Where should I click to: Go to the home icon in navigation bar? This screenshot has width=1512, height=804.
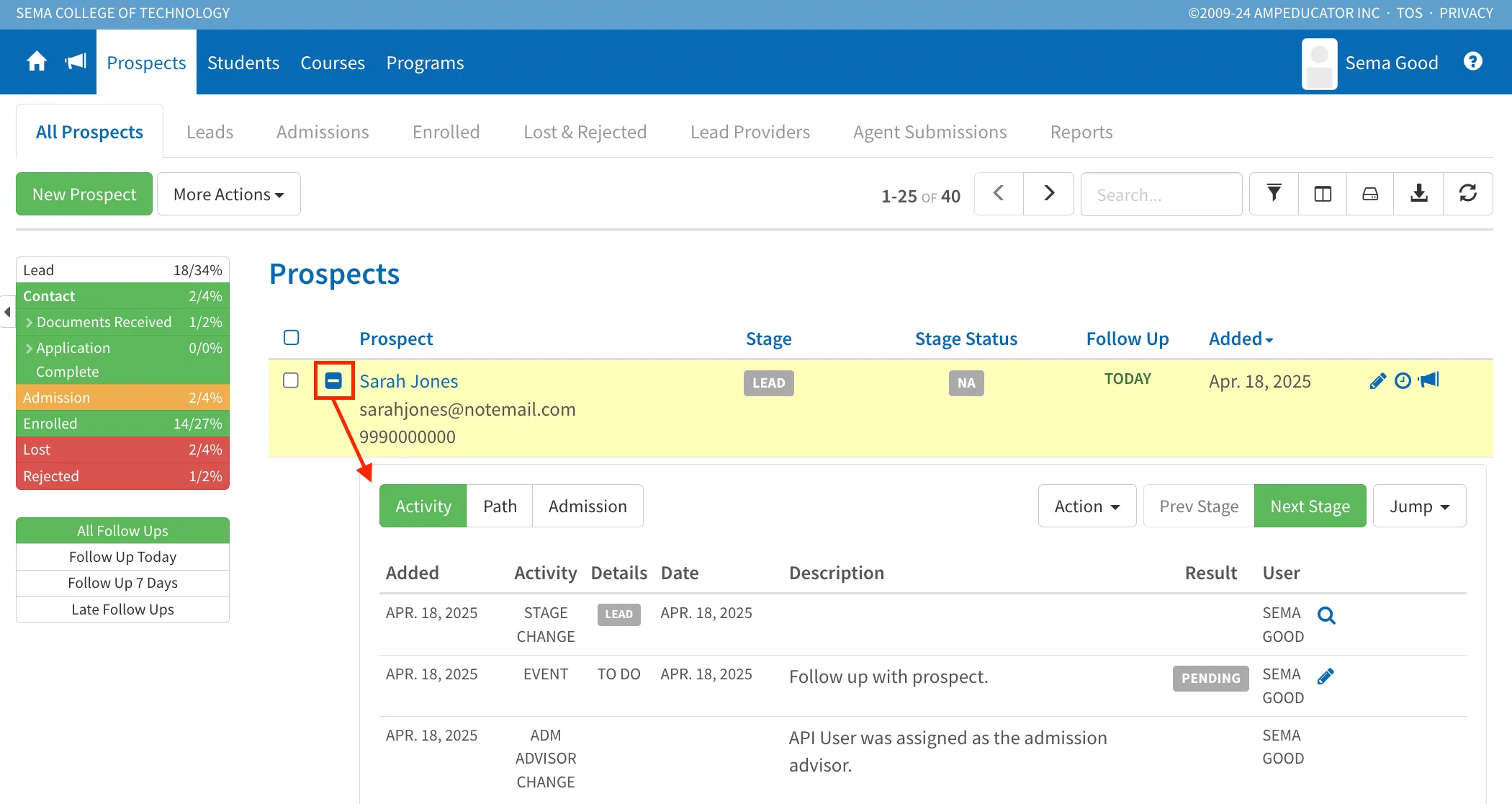(x=37, y=62)
